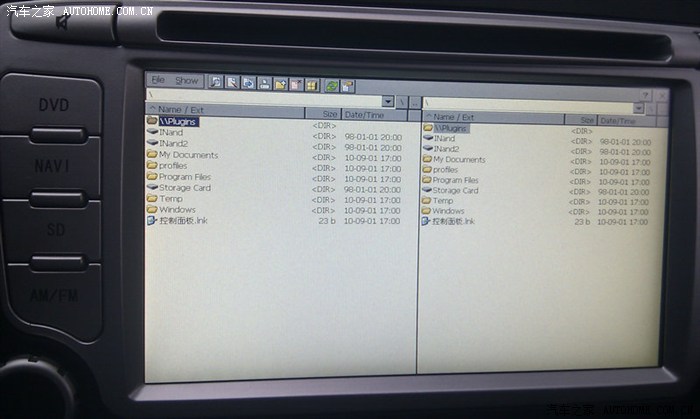Click the delete toolbar icon with red X

coord(297,85)
